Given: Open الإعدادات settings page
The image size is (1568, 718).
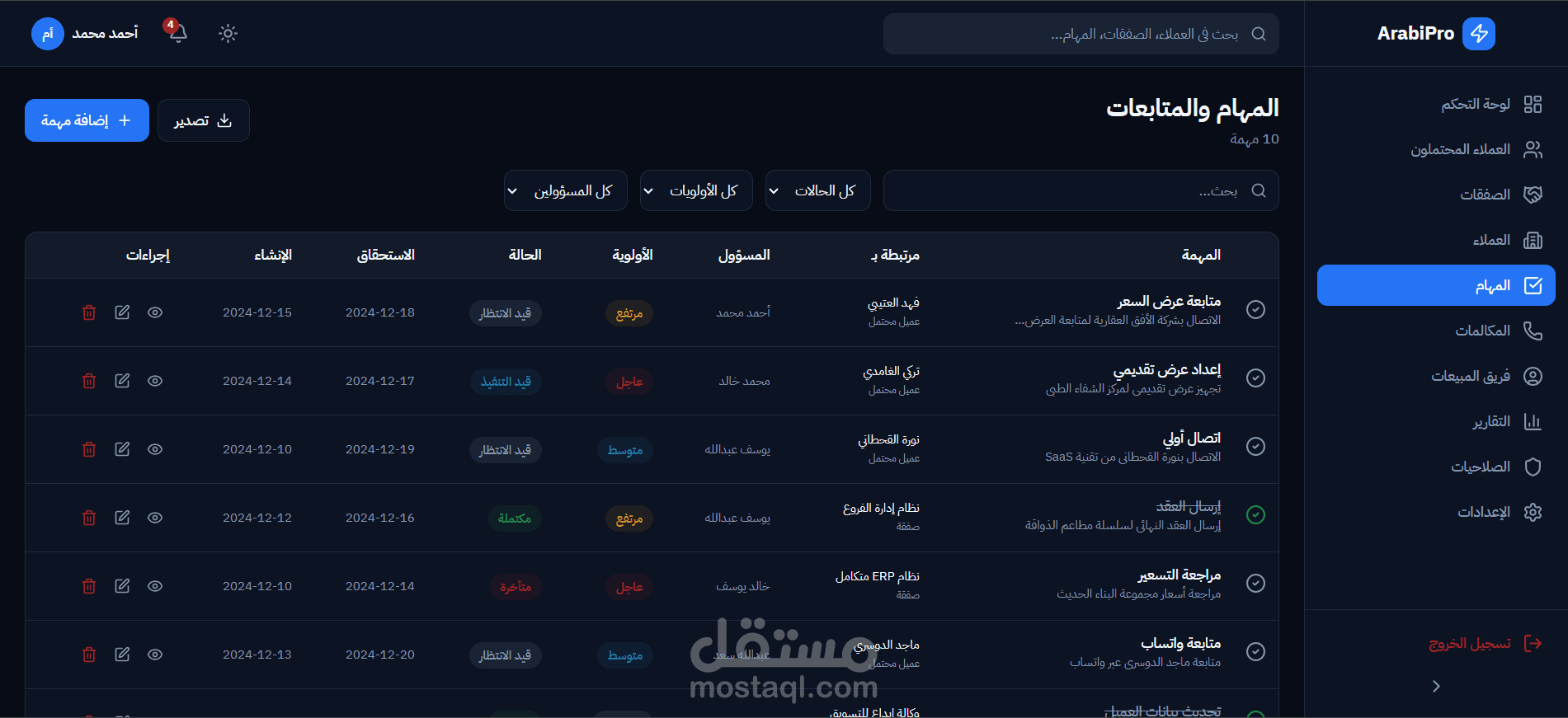Looking at the screenshot, I should pyautogui.click(x=1436, y=512).
